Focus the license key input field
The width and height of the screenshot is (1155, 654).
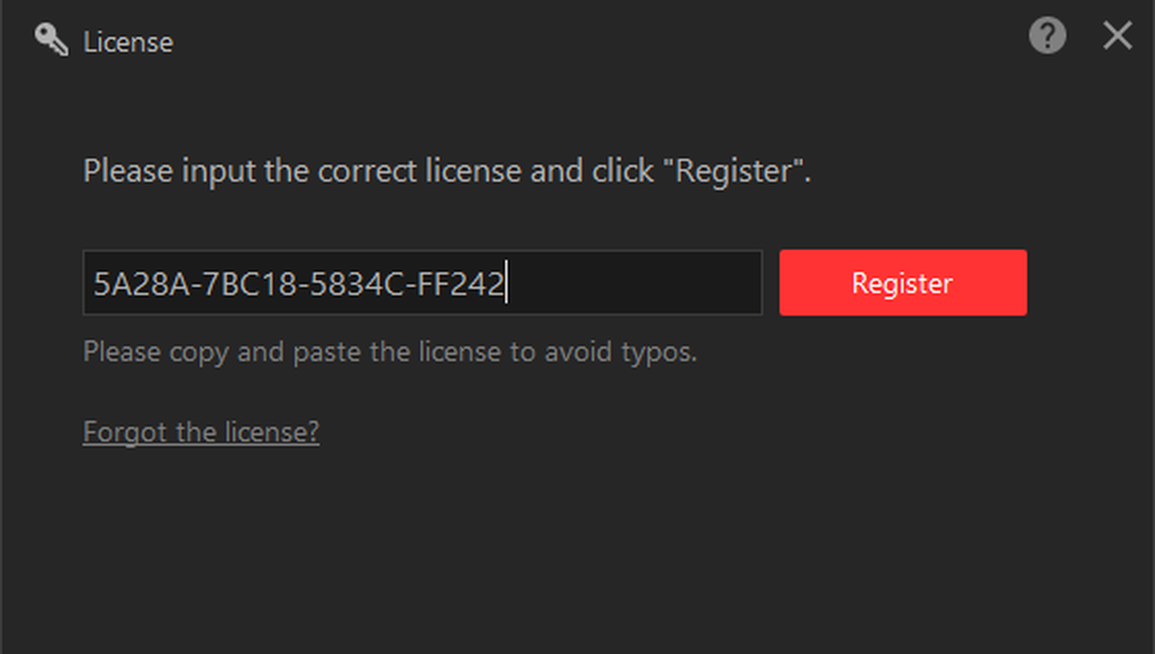click(422, 283)
